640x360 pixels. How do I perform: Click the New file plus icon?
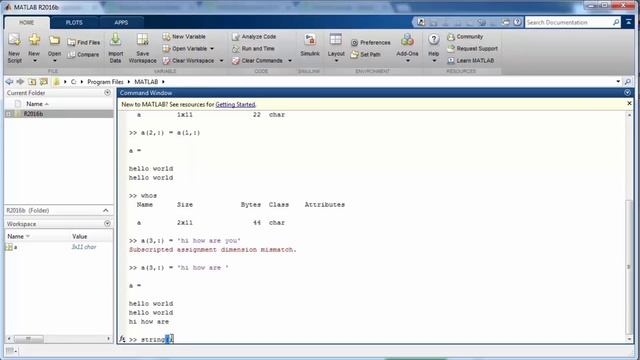coord(34,40)
